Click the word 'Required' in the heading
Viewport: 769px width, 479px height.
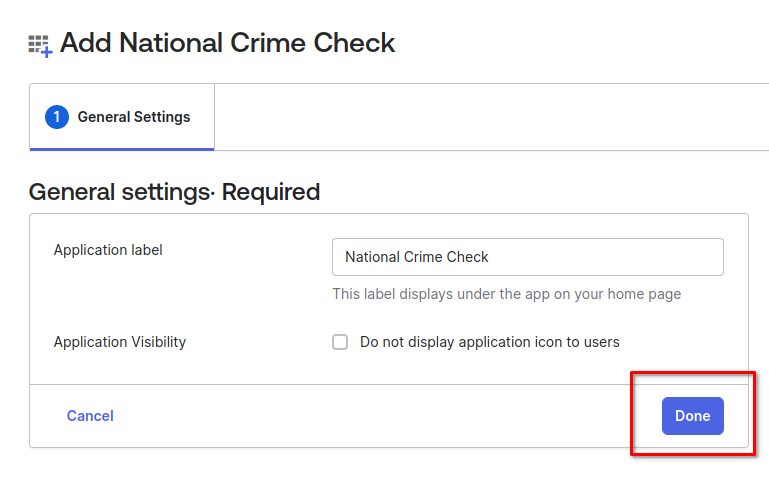[271, 192]
